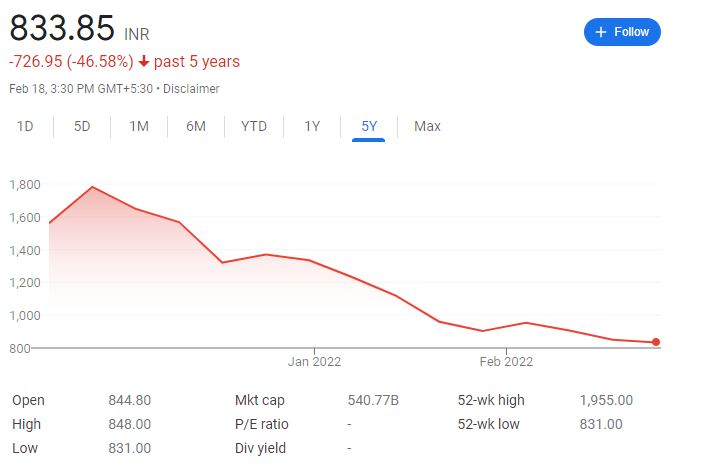
Task: Click the red endpoint dot on chart
Action: pyautogui.click(x=656, y=342)
